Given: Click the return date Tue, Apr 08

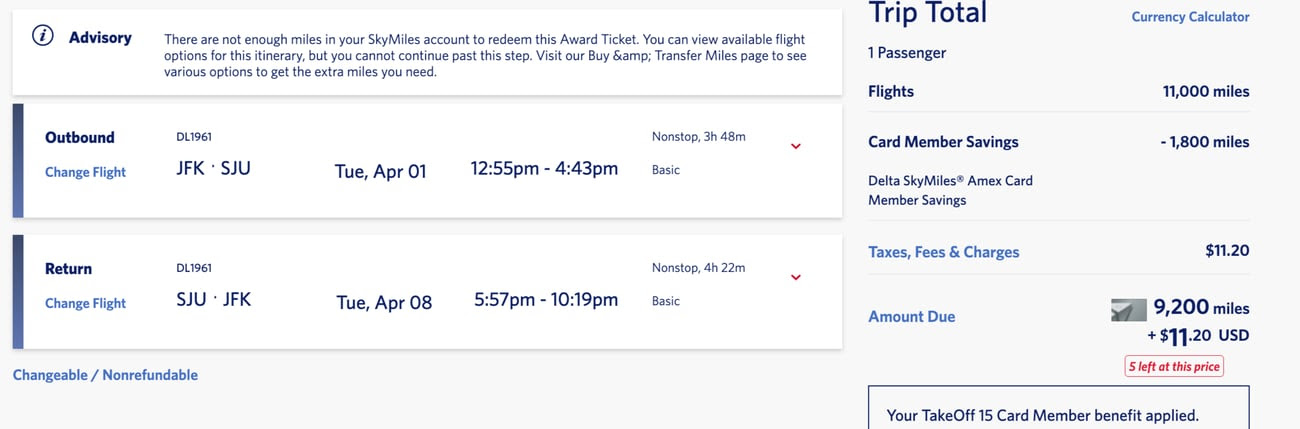Looking at the screenshot, I should pos(384,302).
